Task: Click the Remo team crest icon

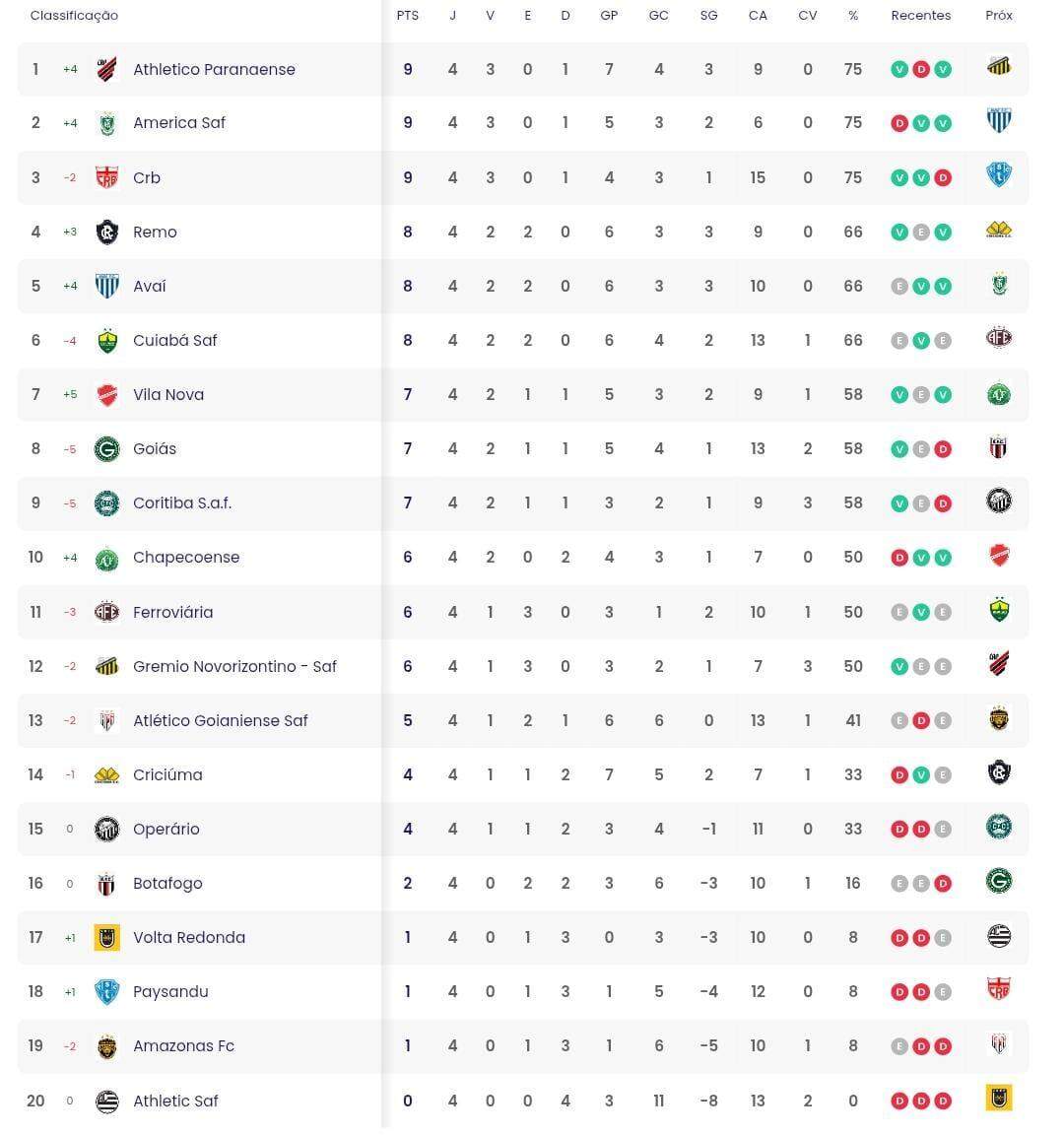Action: (x=106, y=232)
